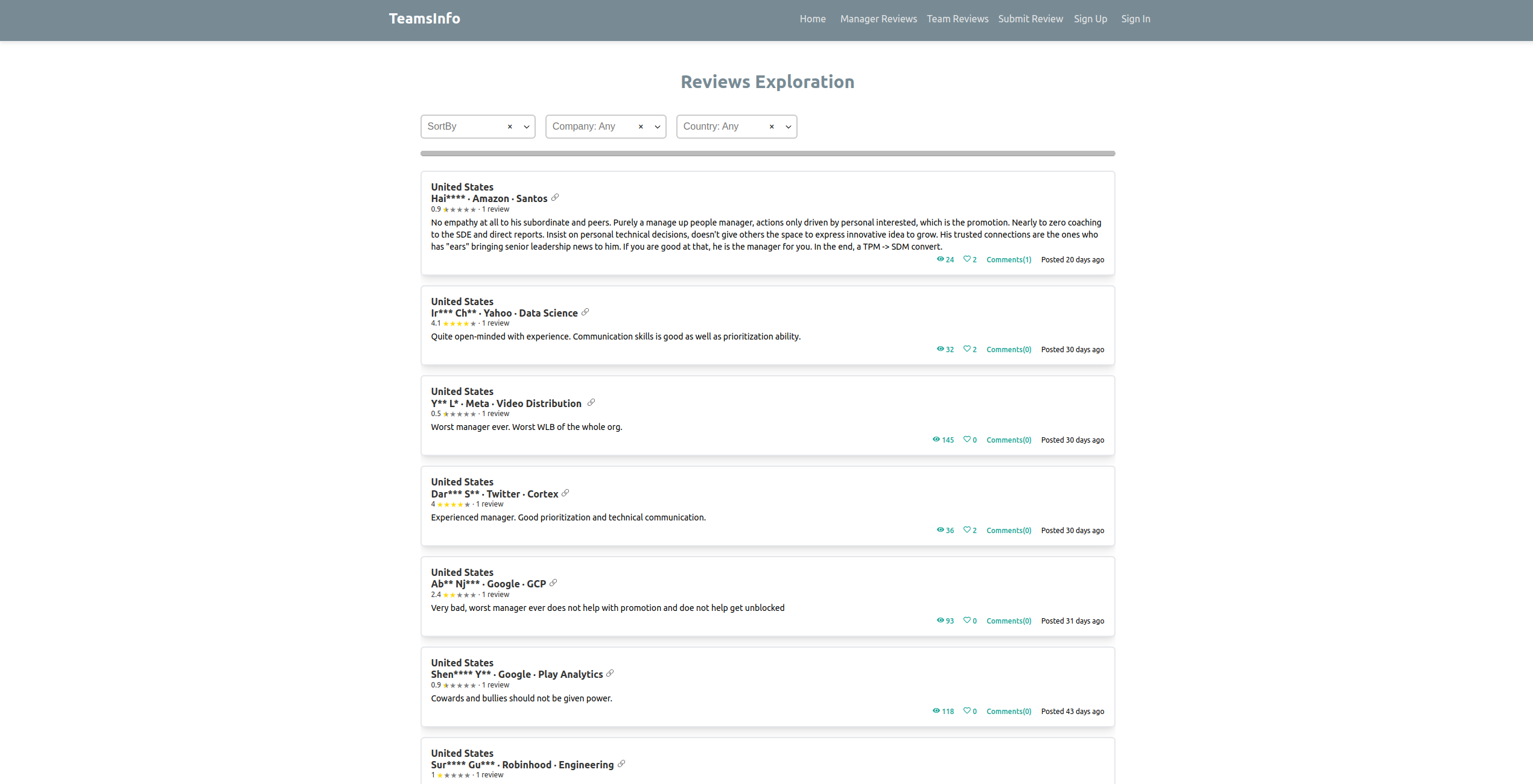Click 'Posted 20 days ago' text

click(x=1072, y=260)
